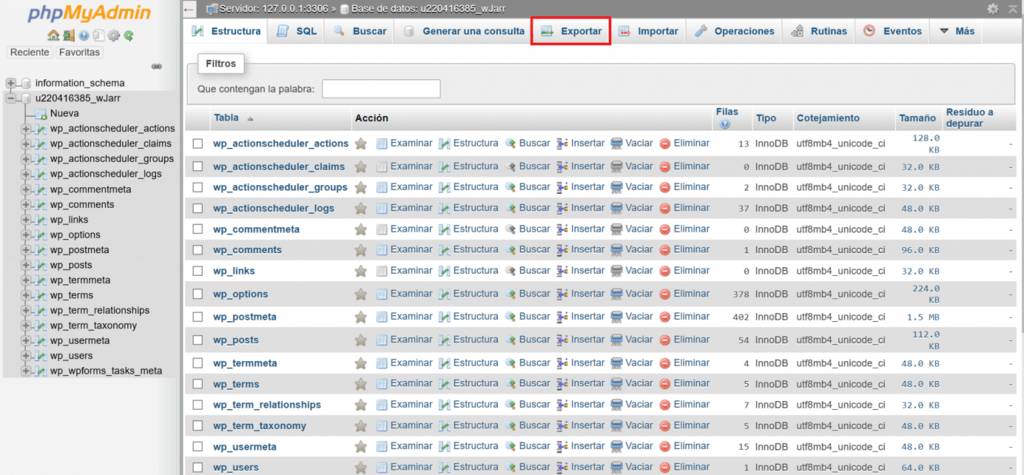Click the Tamaño column header
1024x475 pixels.
(x=918, y=118)
